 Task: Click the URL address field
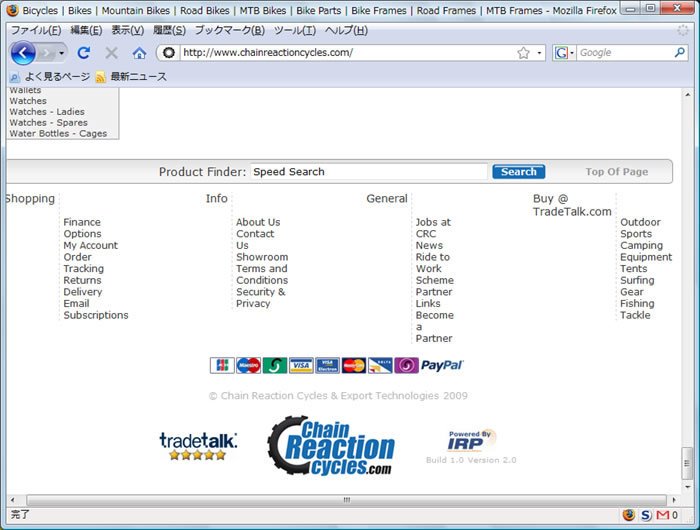347,53
